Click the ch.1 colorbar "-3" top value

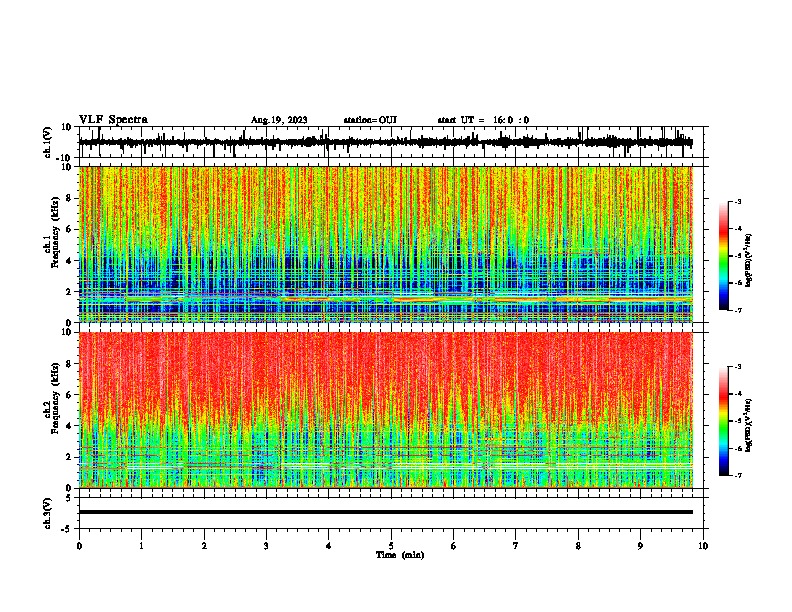click(737, 202)
